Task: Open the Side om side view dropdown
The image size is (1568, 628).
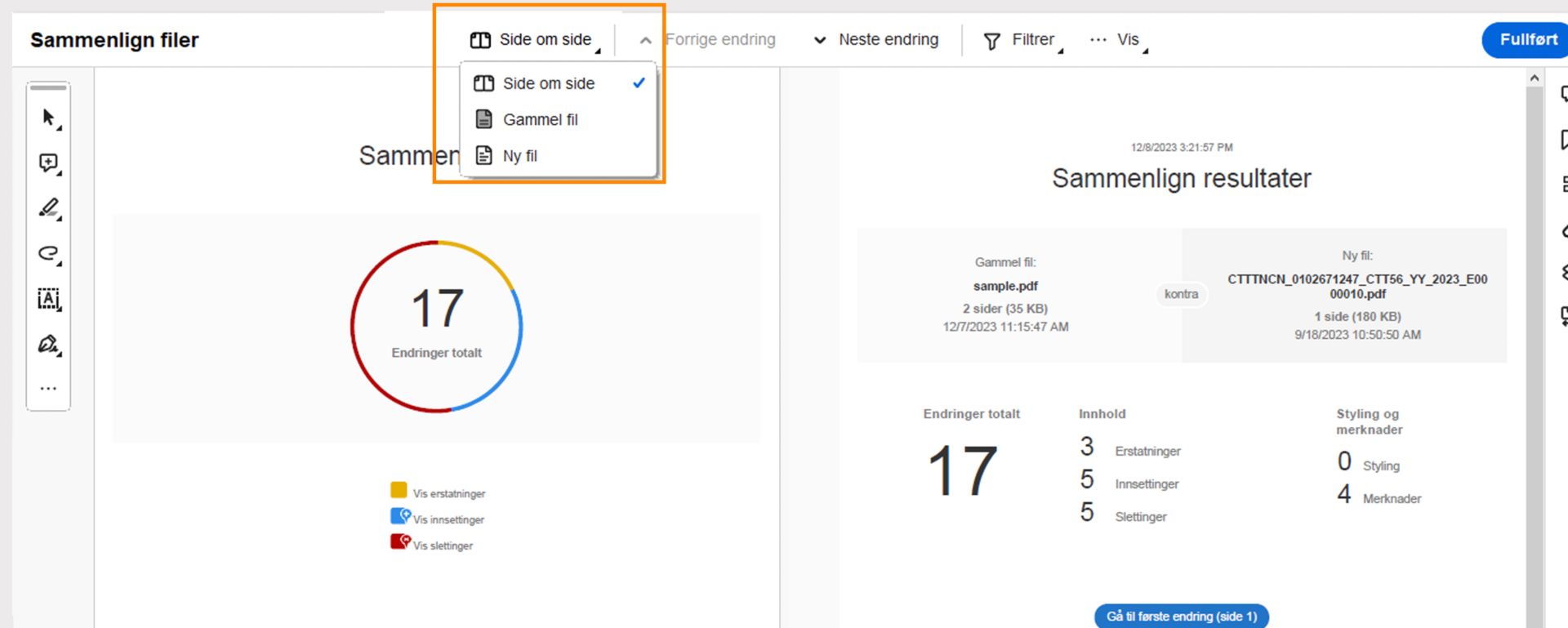Action: point(535,40)
